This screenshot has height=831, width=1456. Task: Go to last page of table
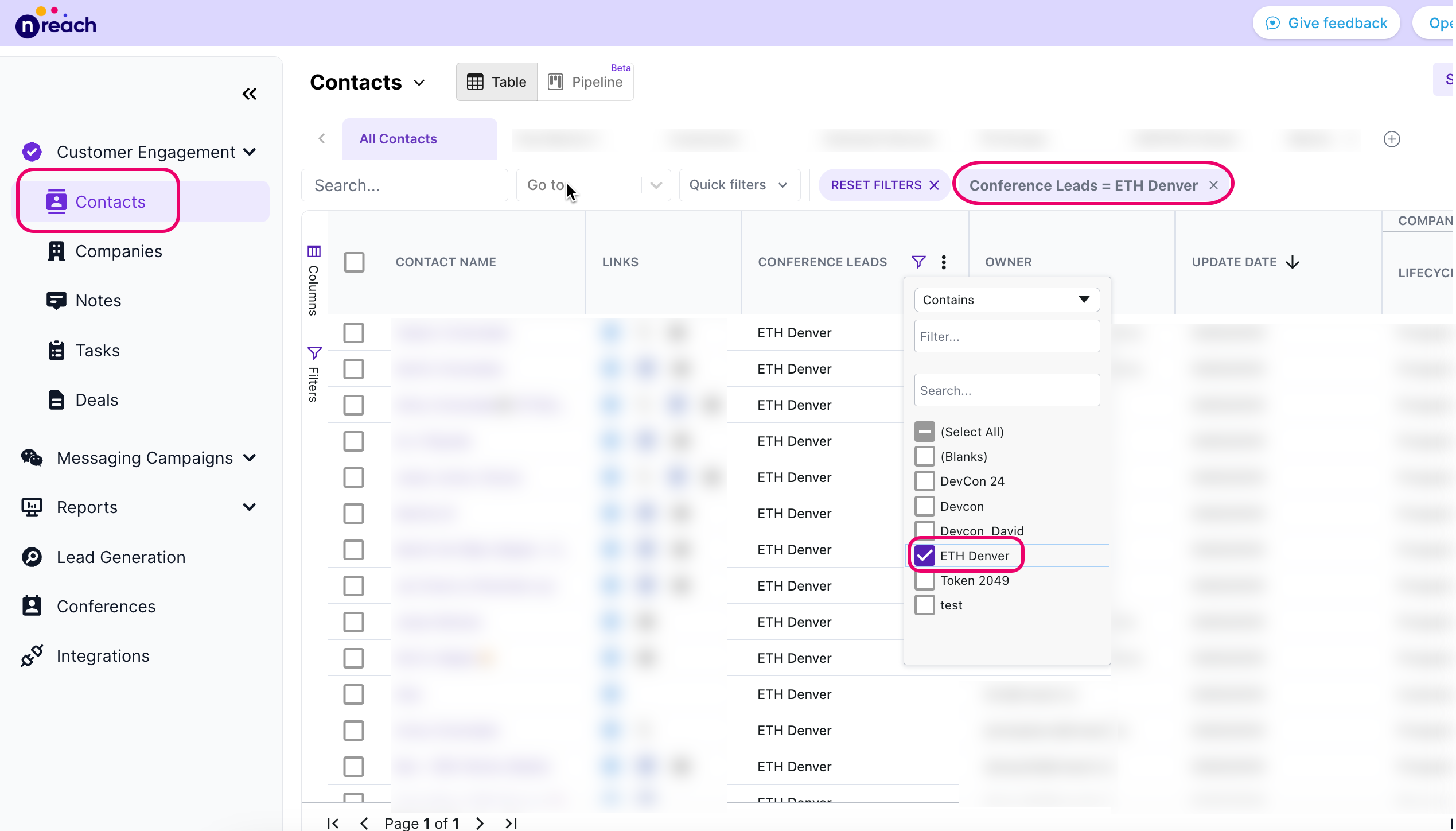click(511, 824)
